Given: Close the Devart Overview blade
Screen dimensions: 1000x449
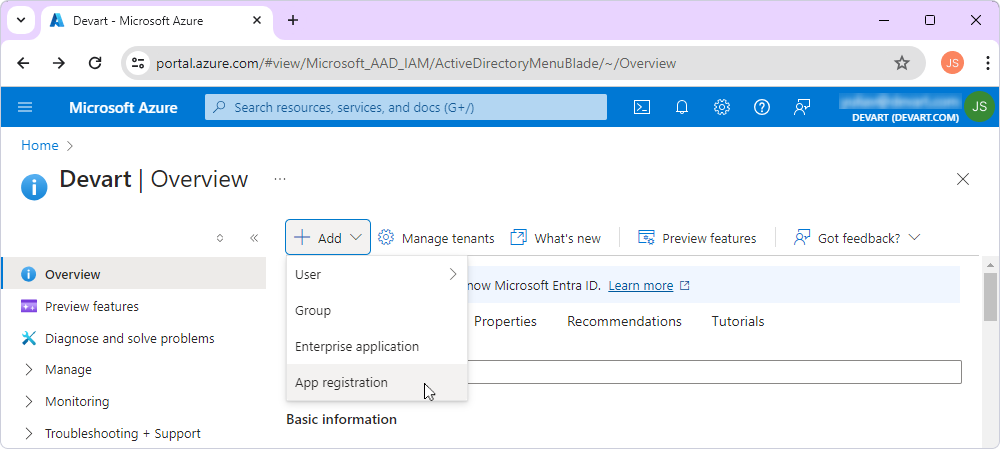Looking at the screenshot, I should [x=963, y=179].
